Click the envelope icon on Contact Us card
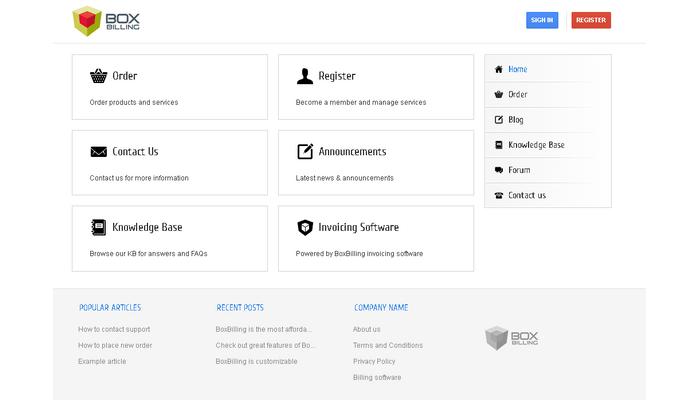 (98, 152)
